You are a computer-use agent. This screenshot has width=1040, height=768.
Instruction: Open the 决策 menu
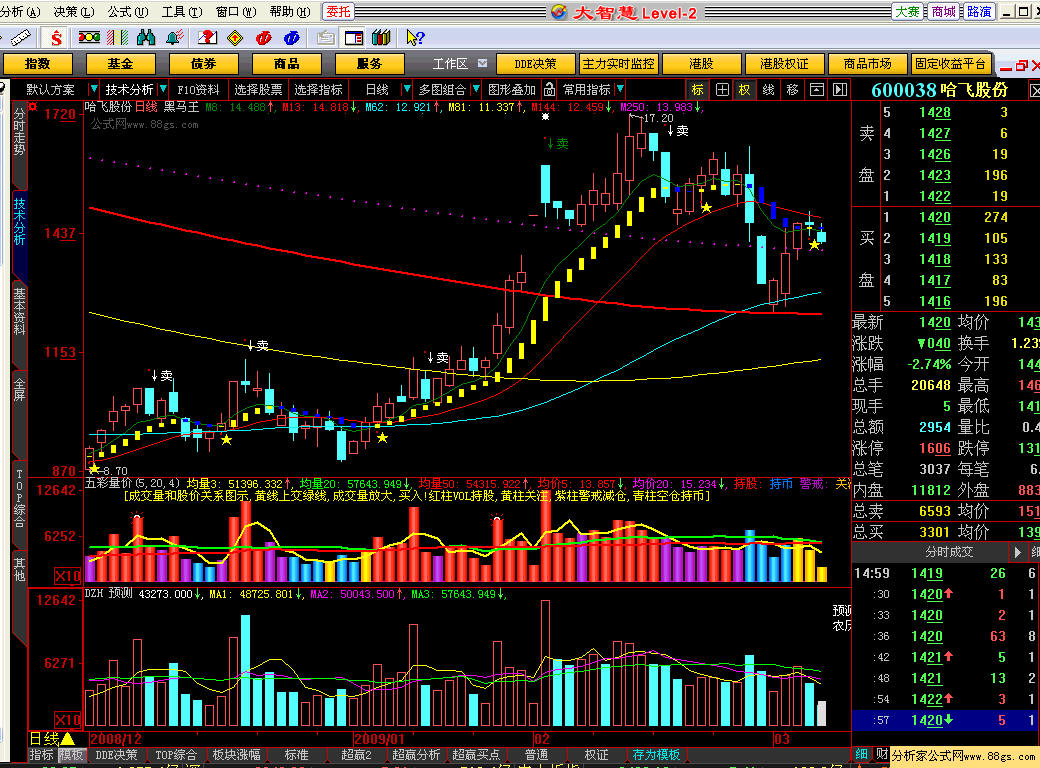(74, 12)
